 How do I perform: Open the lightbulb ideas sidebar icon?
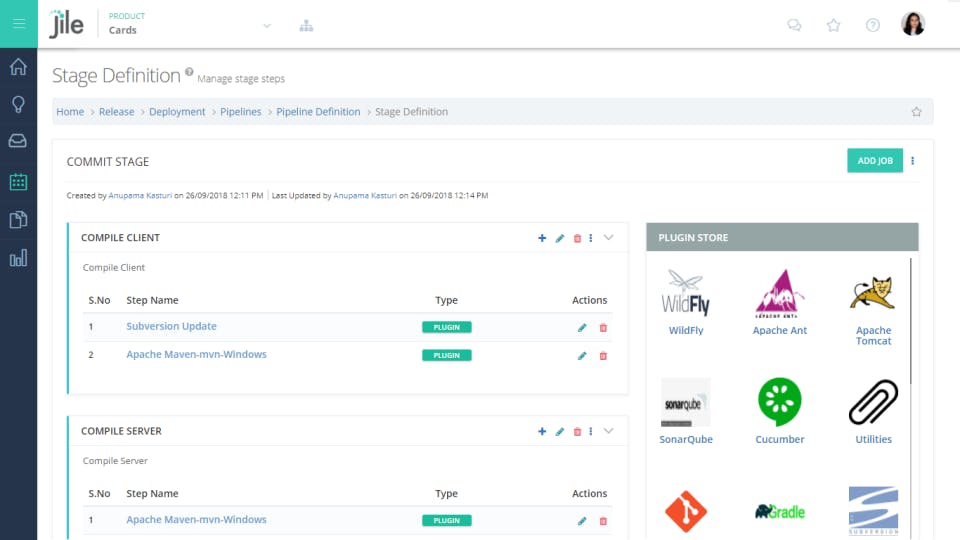[x=18, y=105]
